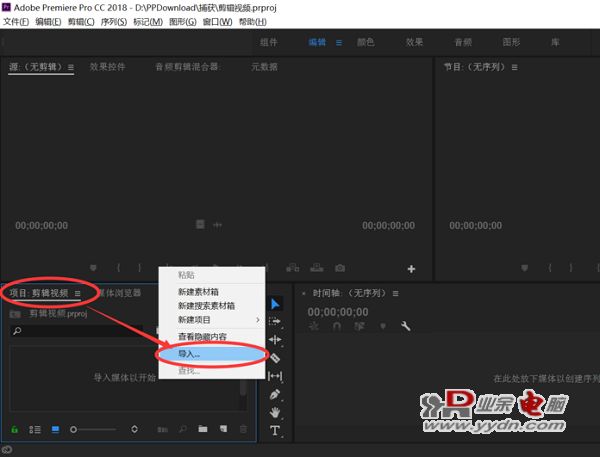
Task: Toggle timeline nest sequence insert button
Action: click(x=313, y=326)
